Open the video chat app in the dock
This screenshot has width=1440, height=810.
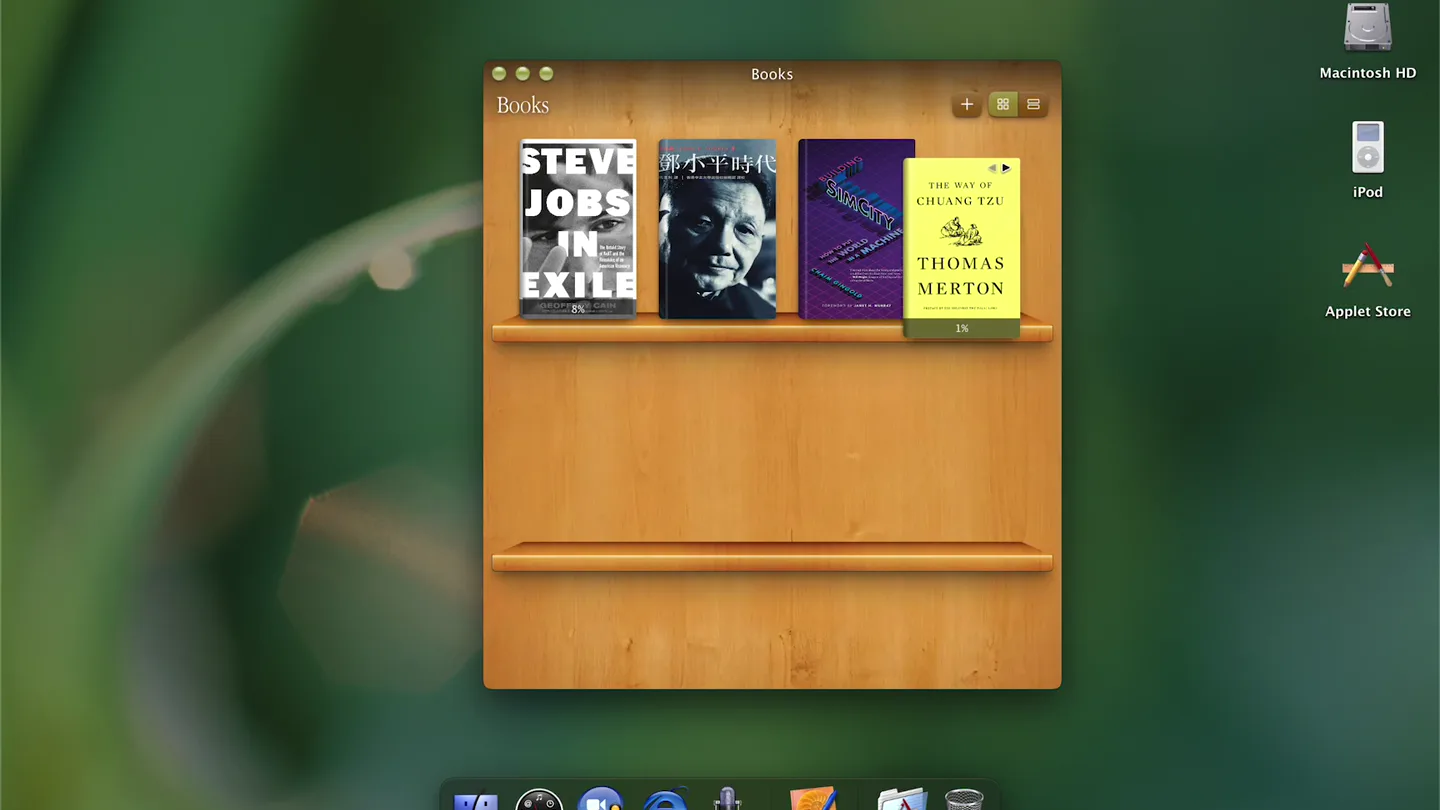601,799
